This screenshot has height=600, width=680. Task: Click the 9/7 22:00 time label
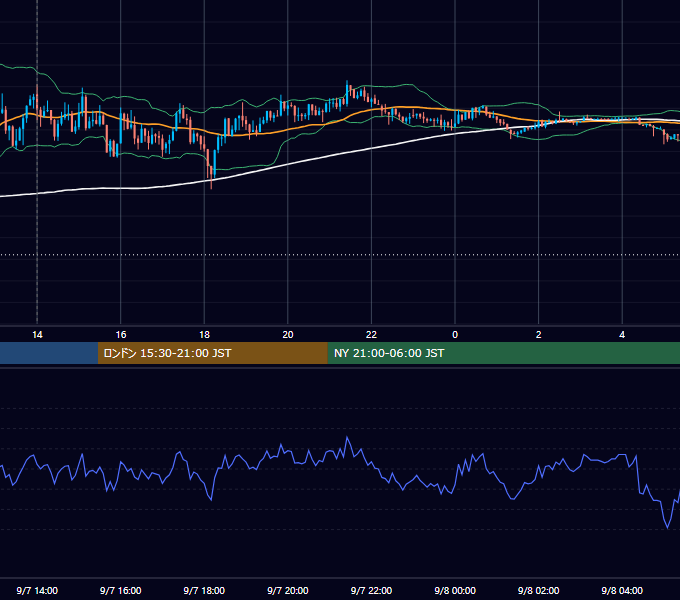371,590
